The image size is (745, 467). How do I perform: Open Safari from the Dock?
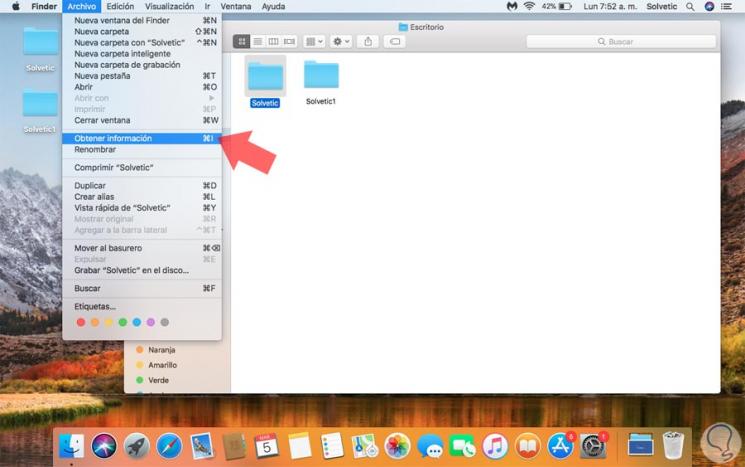pos(169,445)
